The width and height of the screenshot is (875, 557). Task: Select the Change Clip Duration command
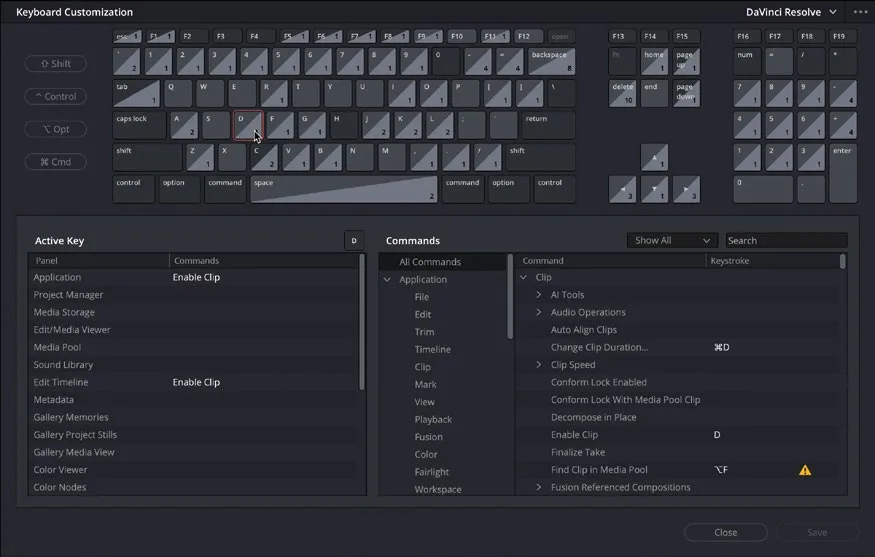pyautogui.click(x=677, y=347)
